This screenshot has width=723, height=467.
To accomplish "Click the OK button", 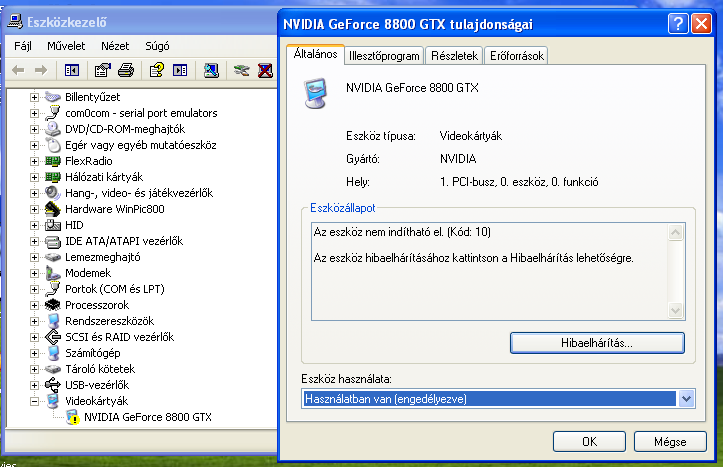I will click(589, 442).
